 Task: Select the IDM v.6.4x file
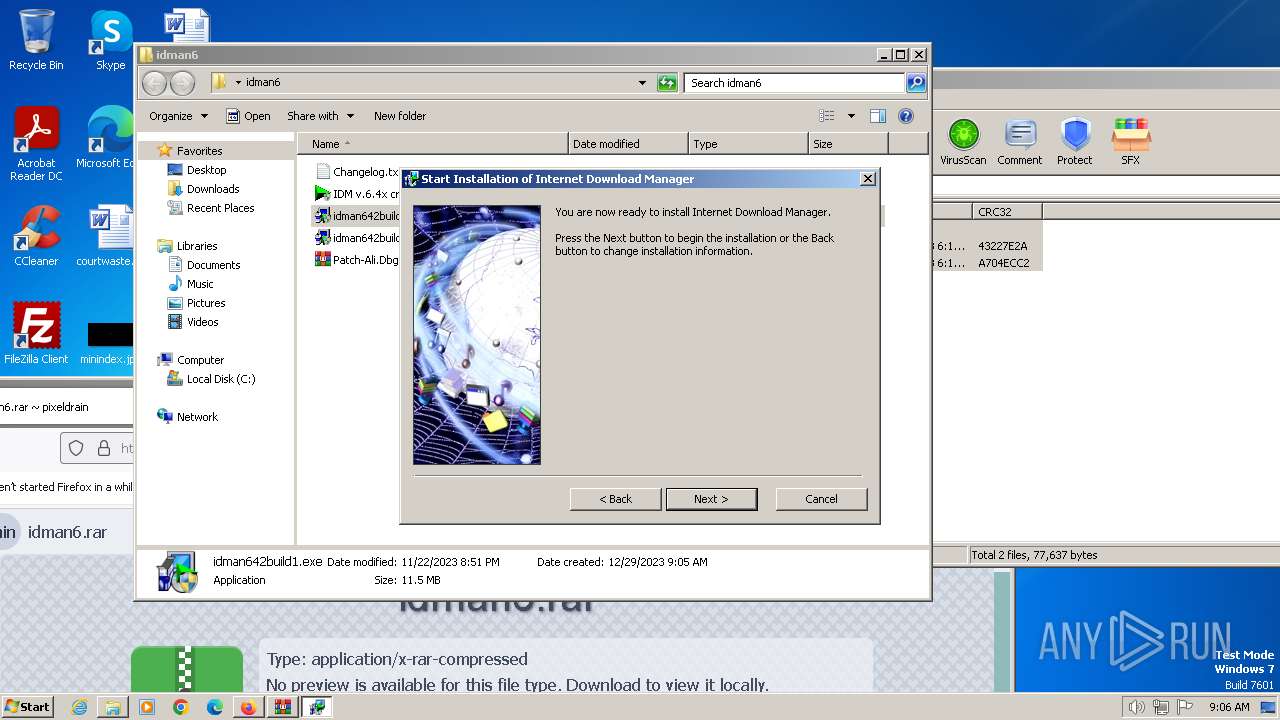click(x=356, y=194)
